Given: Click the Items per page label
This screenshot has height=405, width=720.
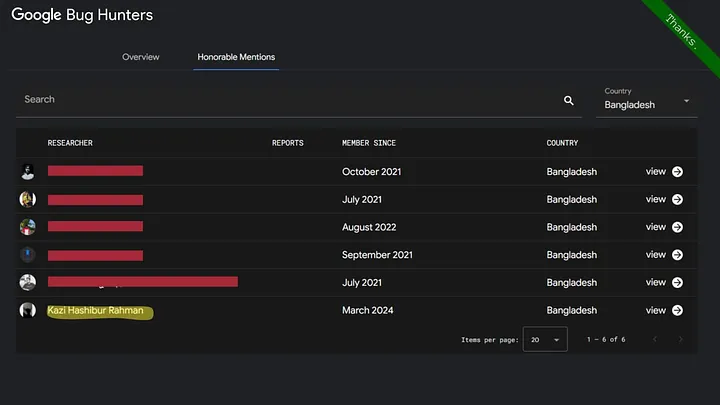Looking at the screenshot, I should pyautogui.click(x=489, y=340).
